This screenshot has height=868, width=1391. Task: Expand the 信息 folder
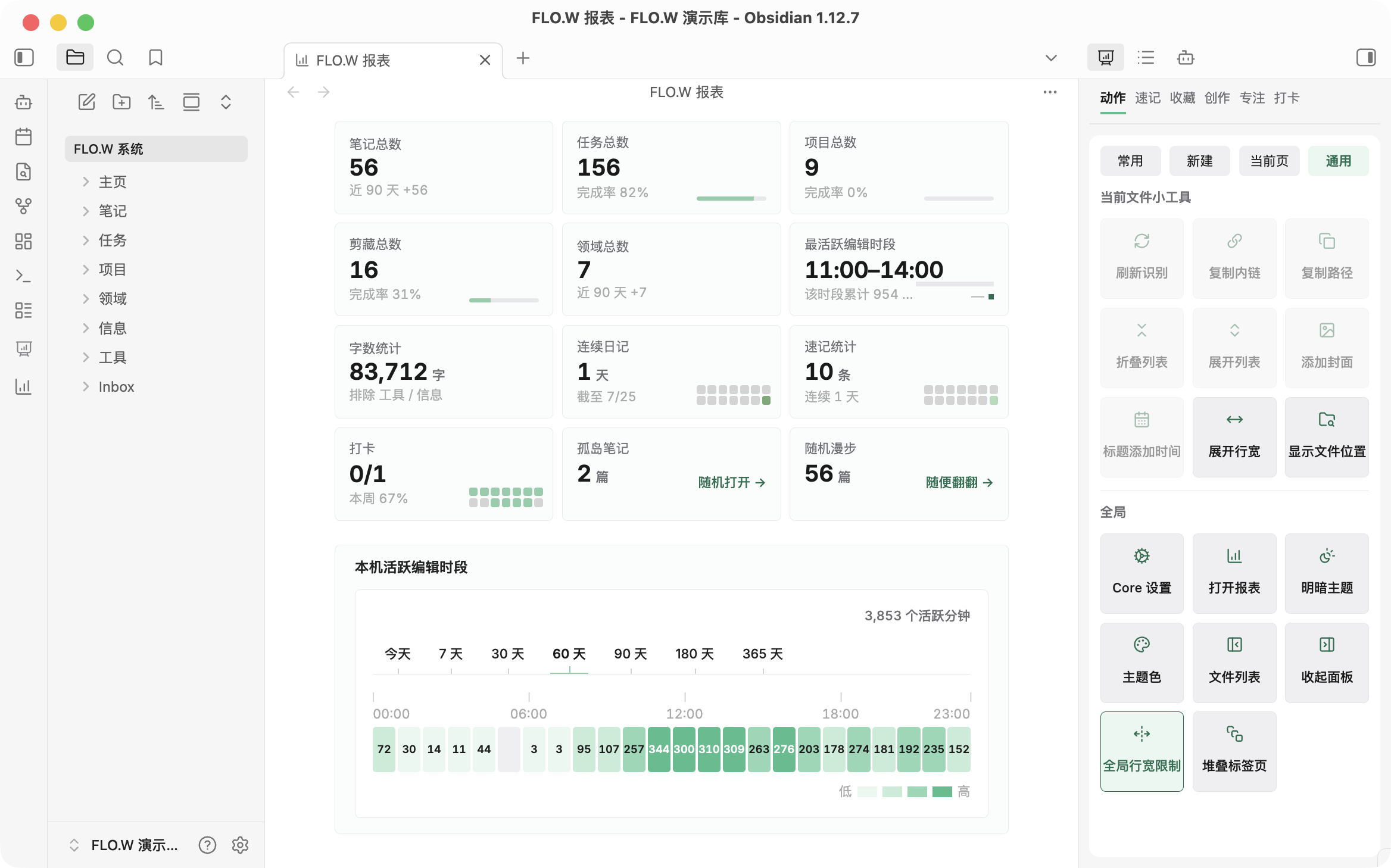(x=86, y=328)
